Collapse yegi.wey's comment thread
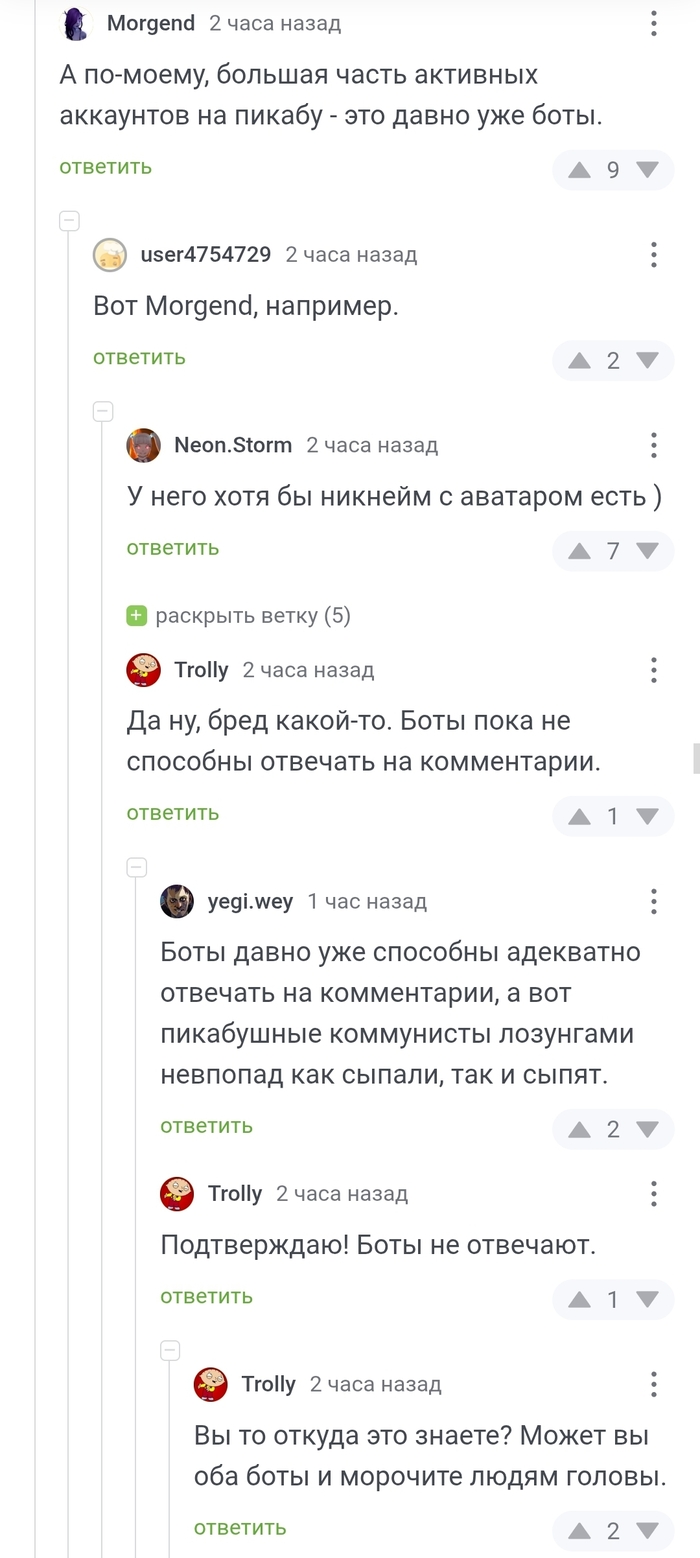 click(x=137, y=867)
